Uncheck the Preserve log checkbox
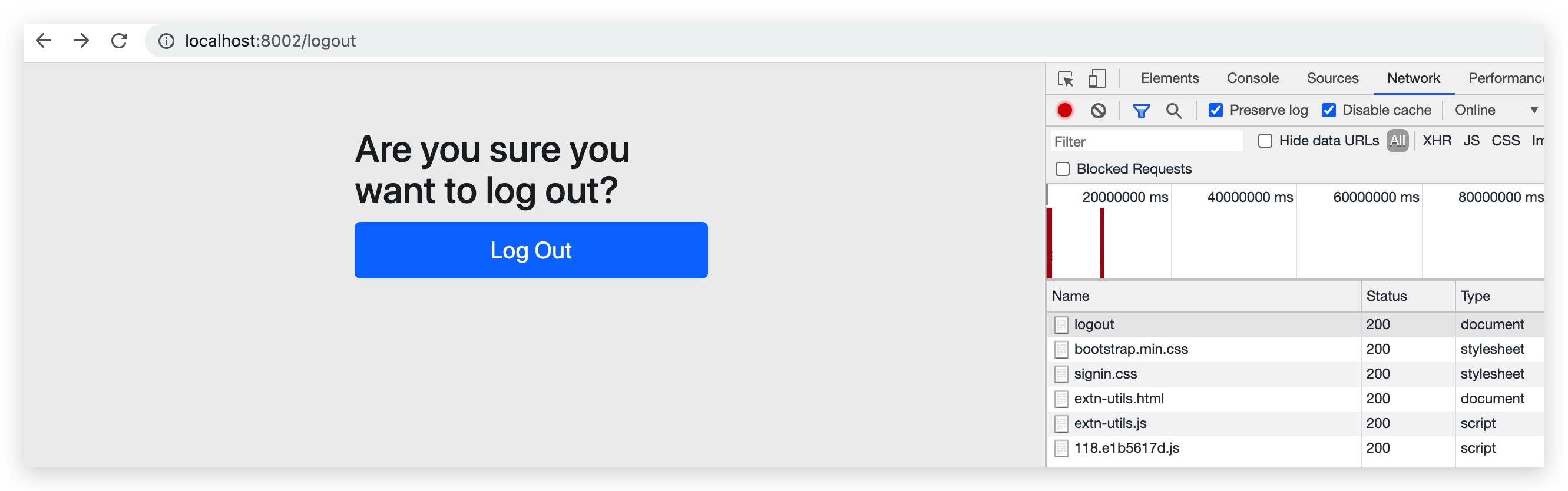 (x=1216, y=110)
